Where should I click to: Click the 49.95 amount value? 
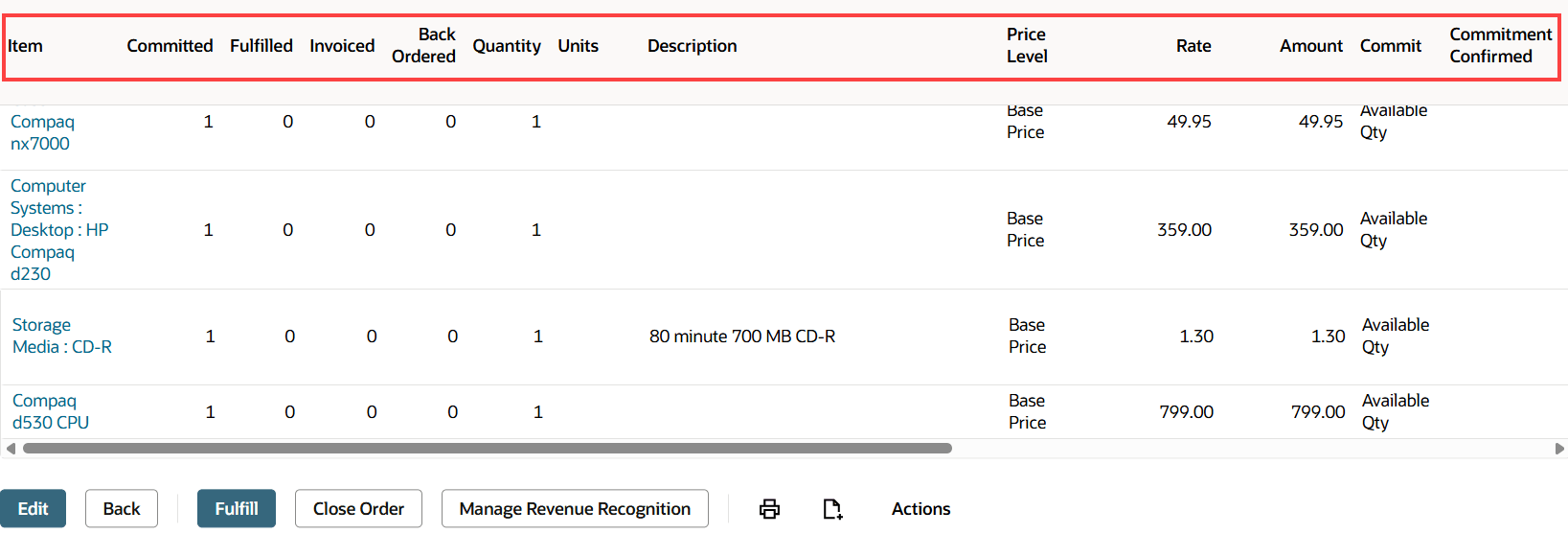coord(1321,122)
